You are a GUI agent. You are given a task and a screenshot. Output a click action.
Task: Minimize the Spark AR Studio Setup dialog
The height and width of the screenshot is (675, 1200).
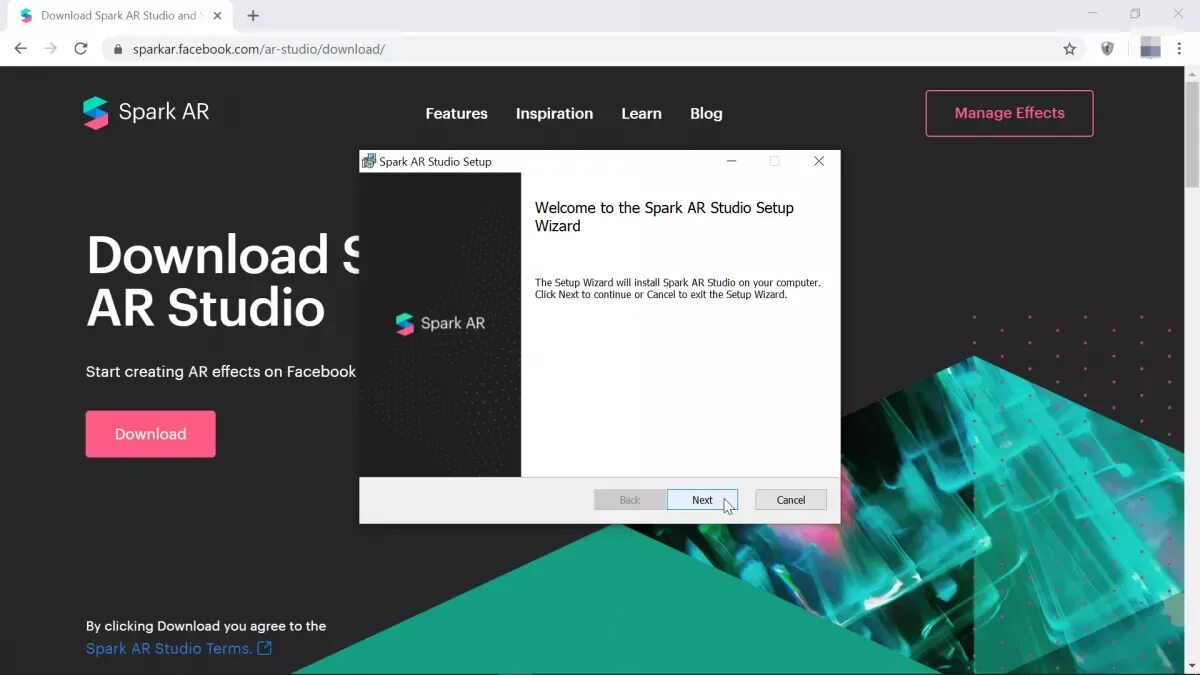(731, 161)
